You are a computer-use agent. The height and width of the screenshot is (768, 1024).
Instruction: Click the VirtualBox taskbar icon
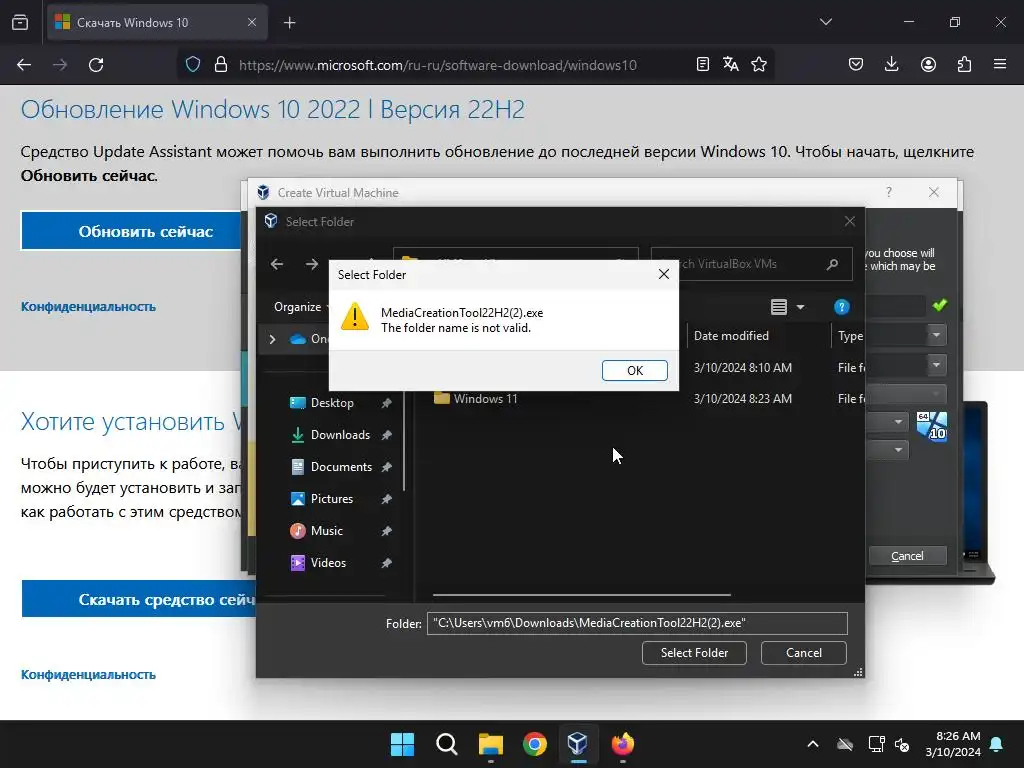[578, 744]
